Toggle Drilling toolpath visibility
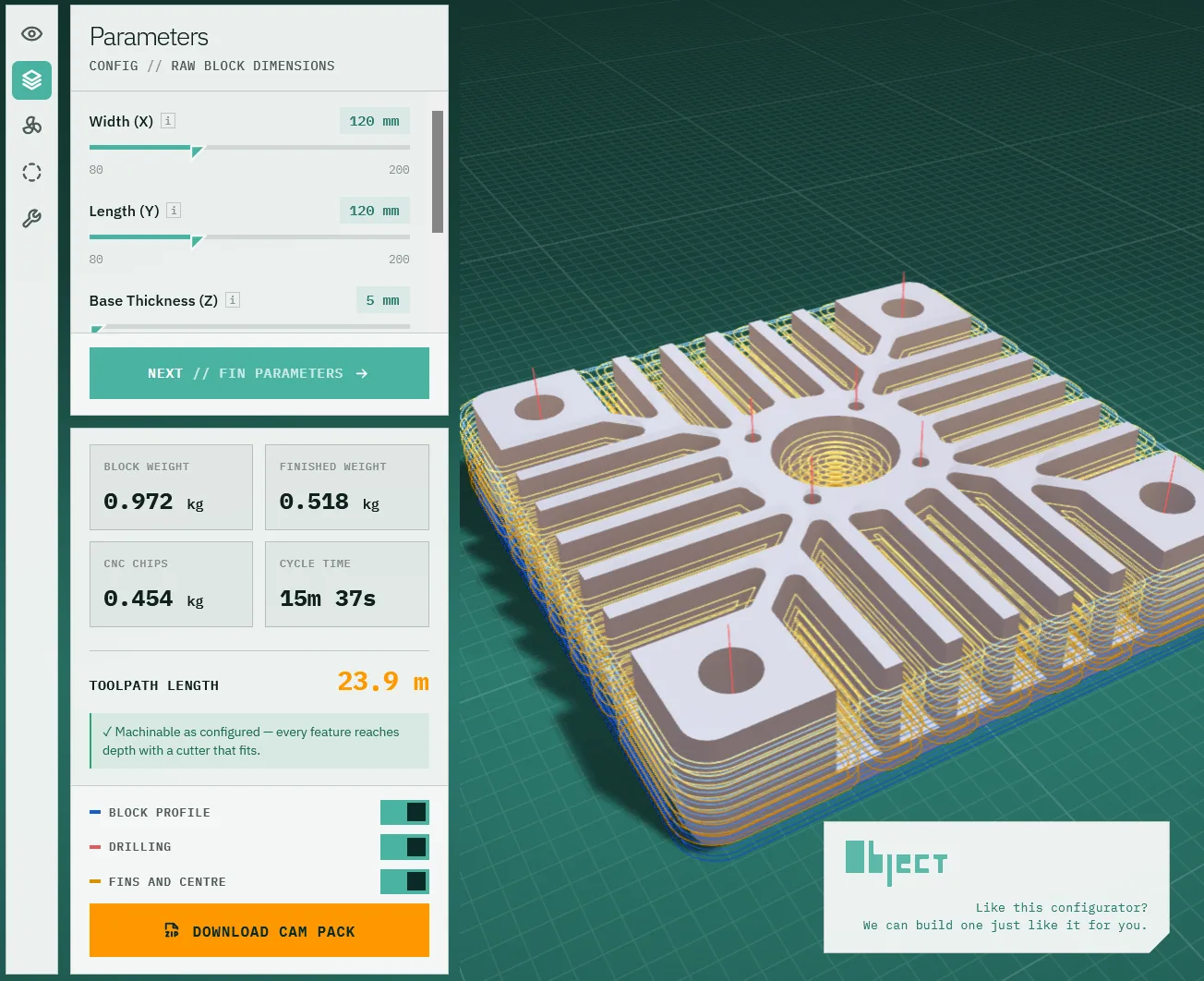This screenshot has height=981, width=1204. point(404,847)
